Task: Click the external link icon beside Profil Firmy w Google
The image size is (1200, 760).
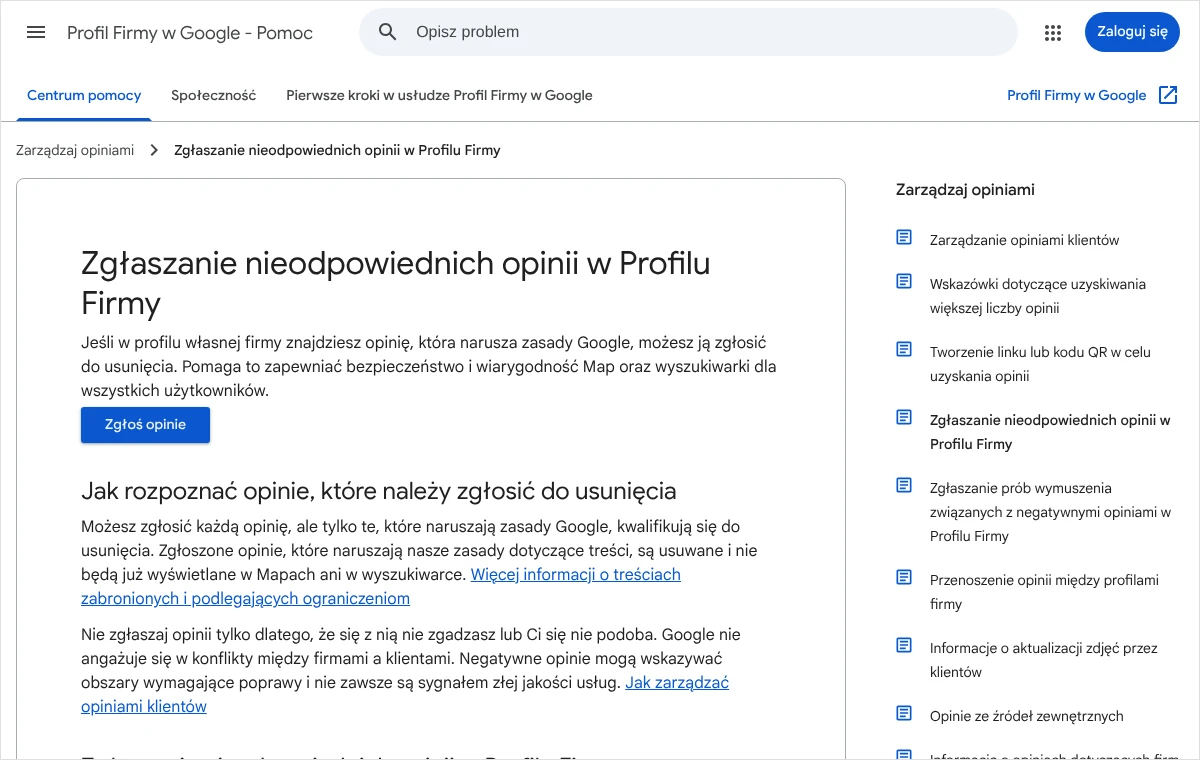Action: click(1168, 95)
